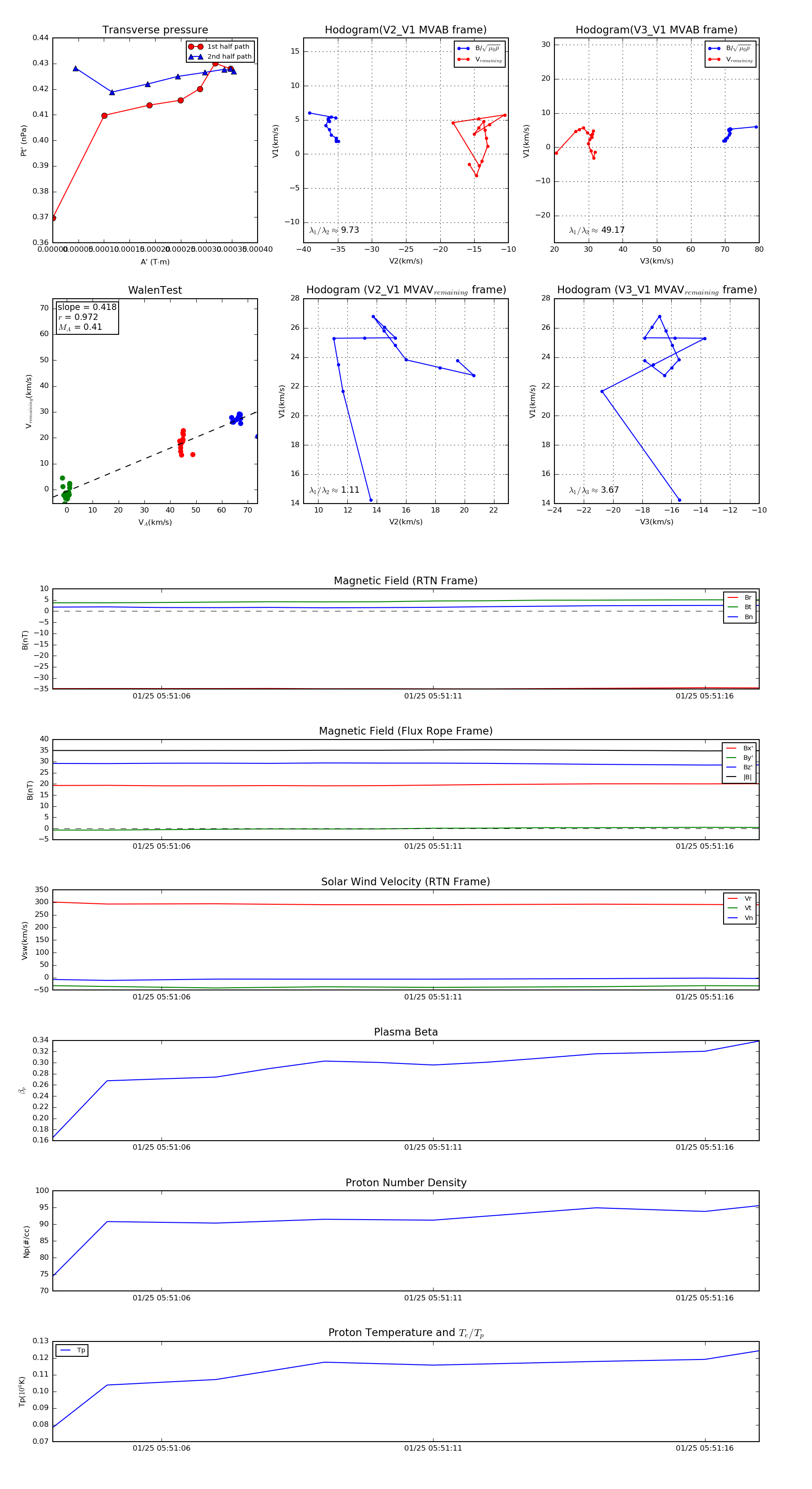Click the '01/25 05:51:11' tick under Plasma Beta
The width and height of the screenshot is (812, 1489).
(433, 1147)
